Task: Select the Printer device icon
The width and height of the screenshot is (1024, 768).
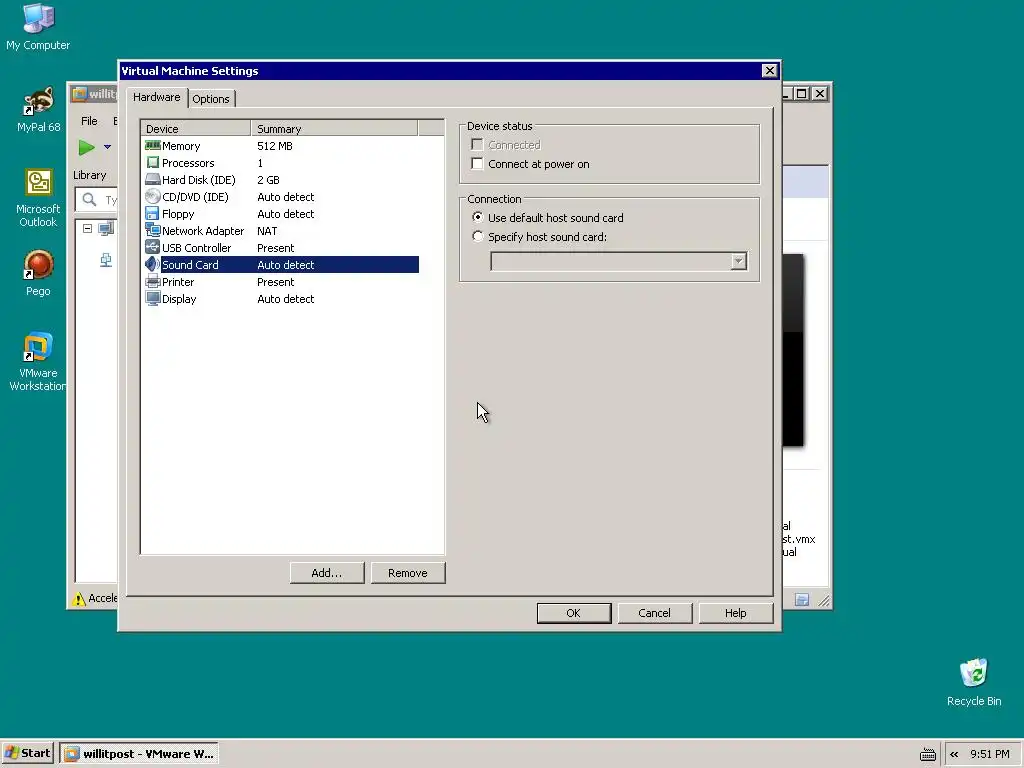Action: click(x=153, y=281)
